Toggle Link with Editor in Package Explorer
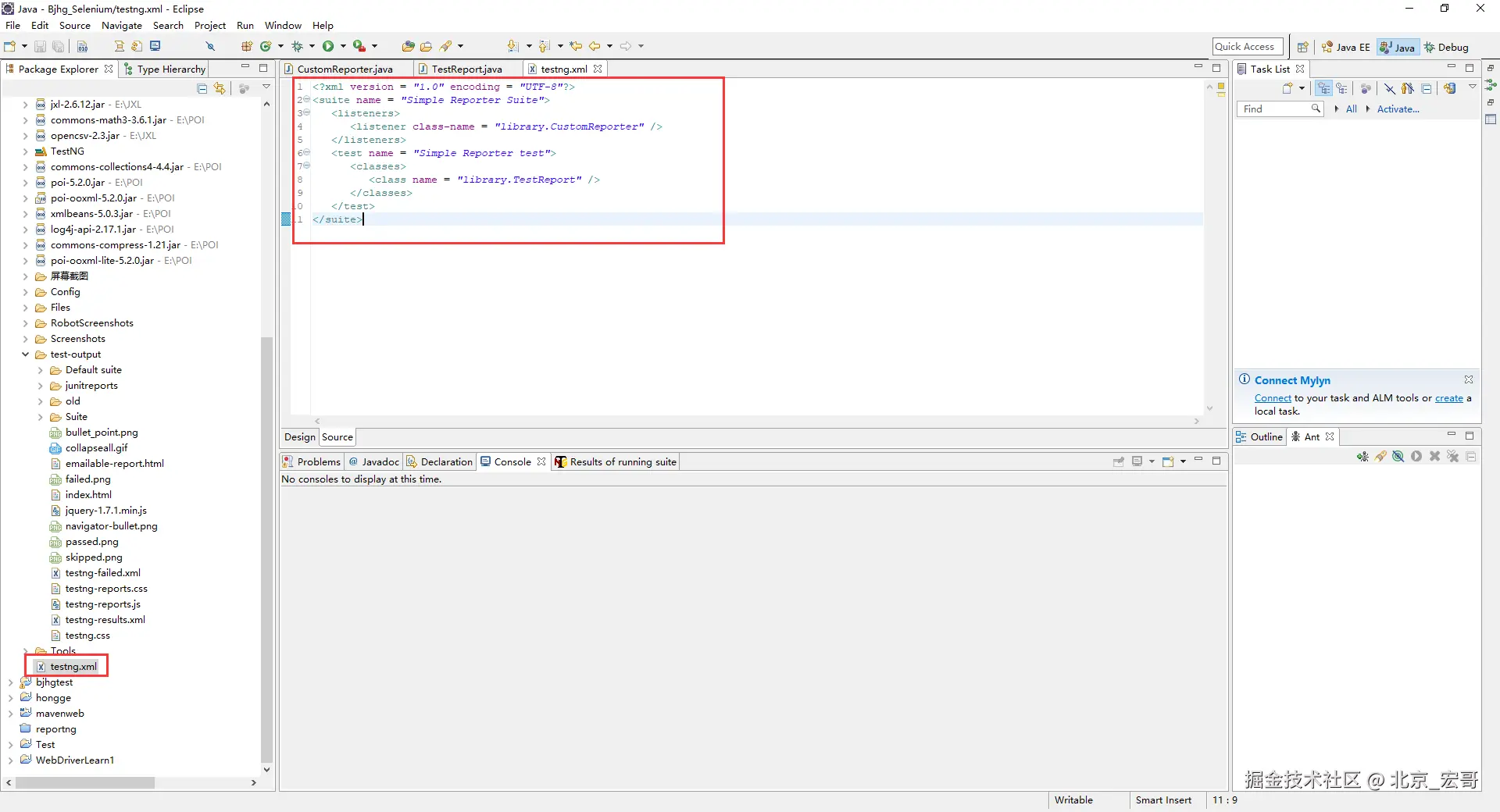The height and width of the screenshot is (812, 1500). pos(220,88)
